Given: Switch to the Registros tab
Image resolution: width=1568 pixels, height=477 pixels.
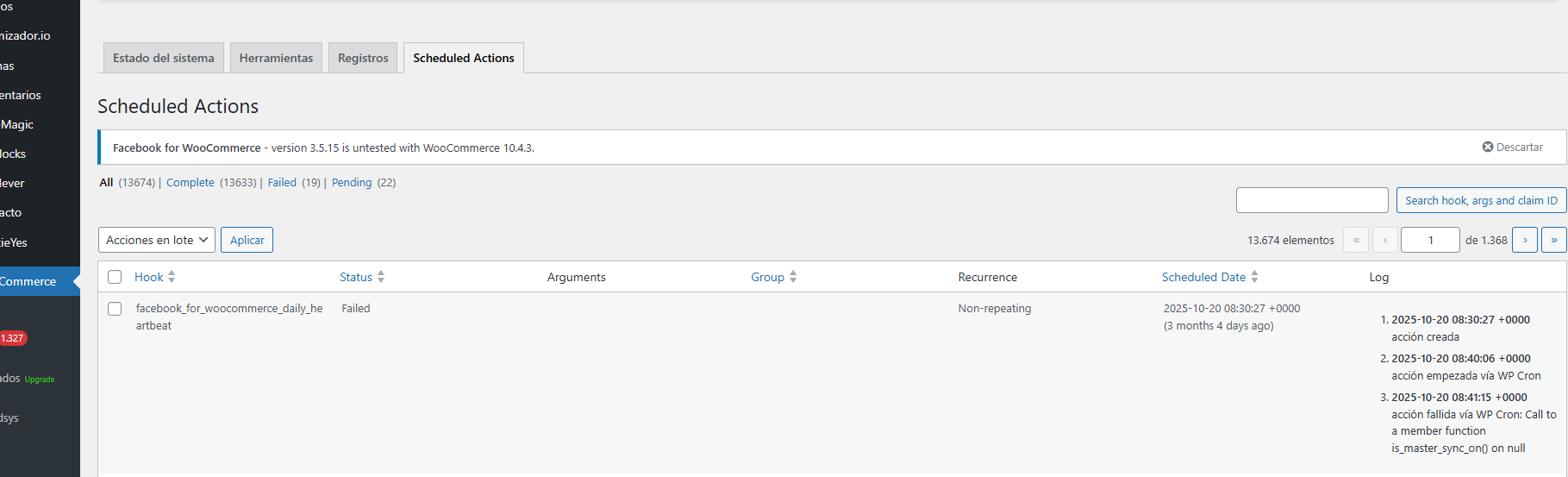Looking at the screenshot, I should (x=363, y=58).
